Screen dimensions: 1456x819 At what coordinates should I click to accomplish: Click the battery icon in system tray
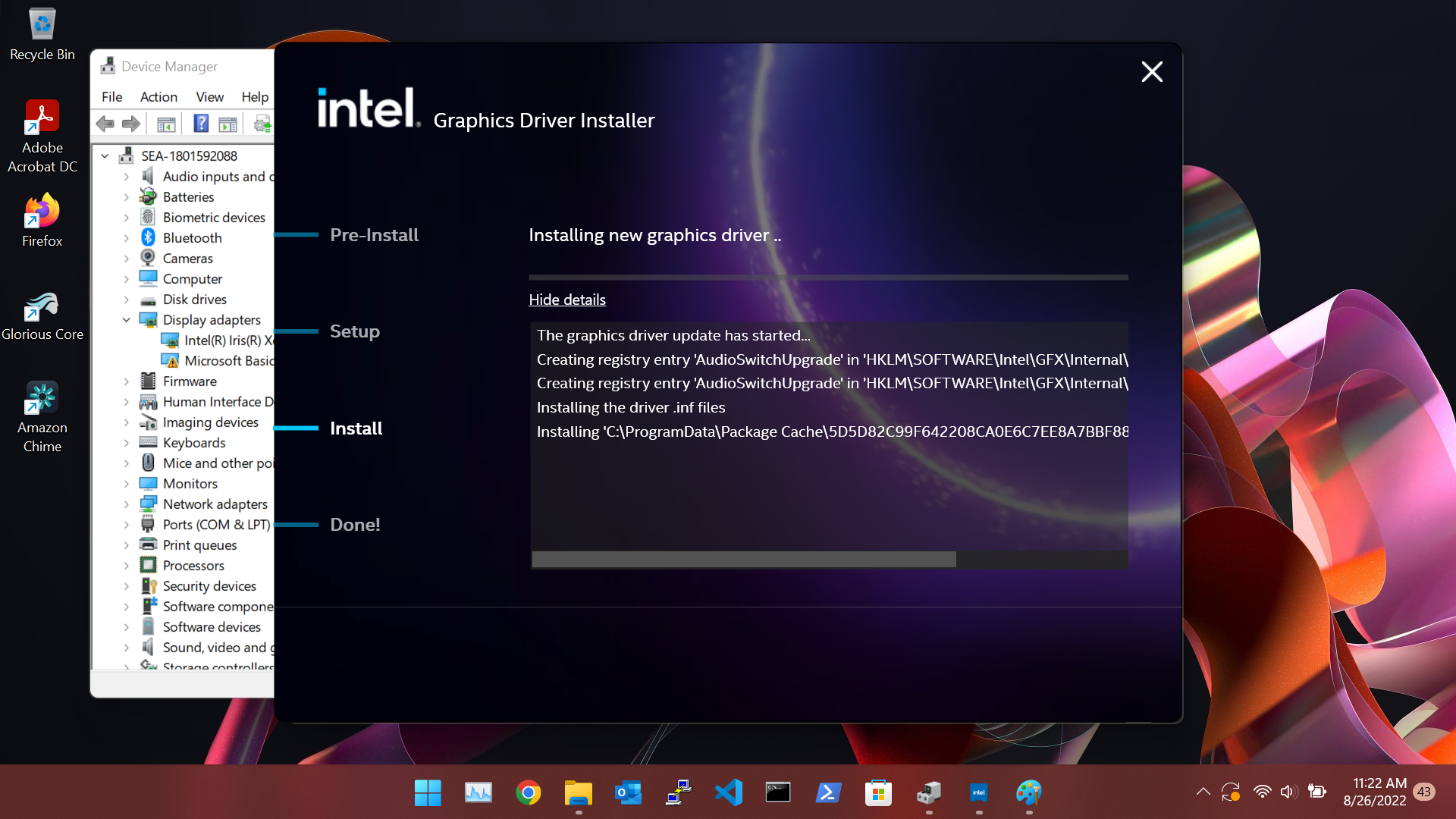tap(1317, 792)
